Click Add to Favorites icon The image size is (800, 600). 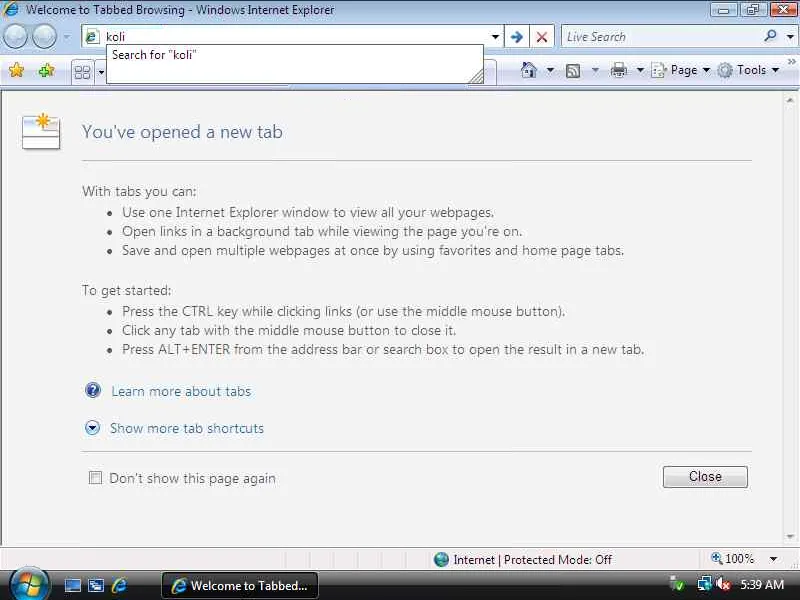click(46, 70)
